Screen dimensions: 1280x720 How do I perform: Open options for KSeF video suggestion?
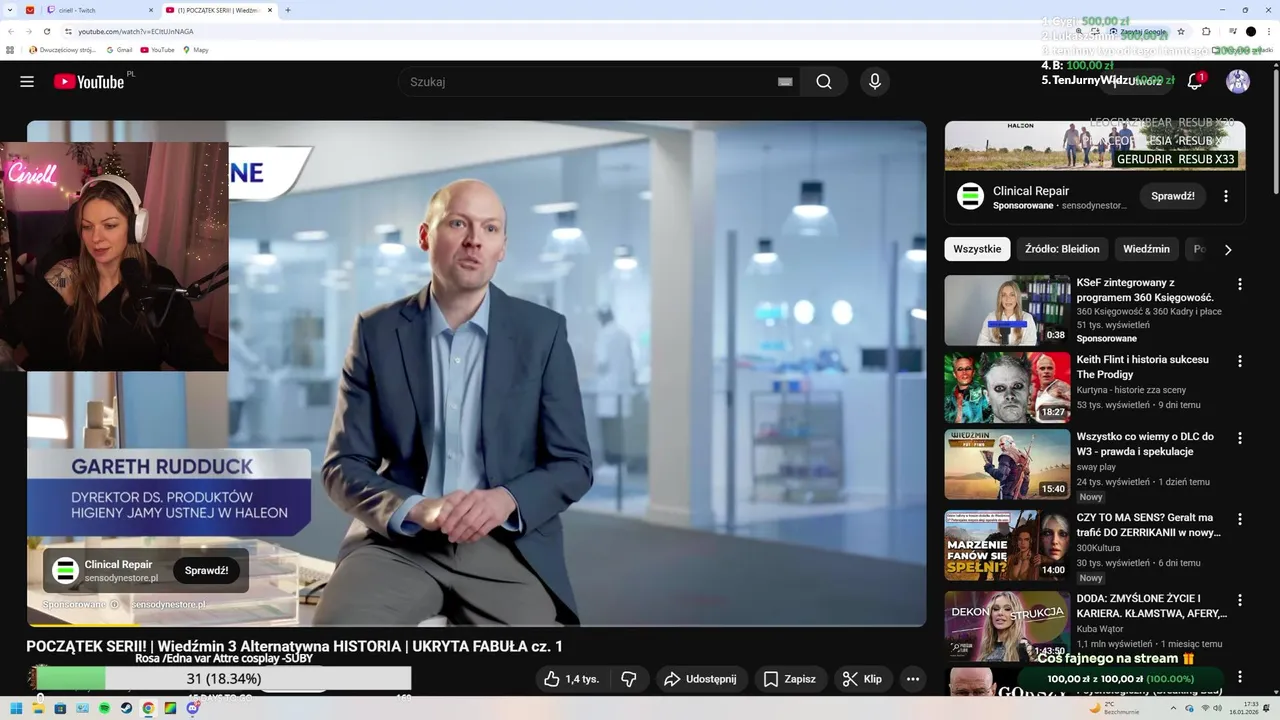(1240, 284)
